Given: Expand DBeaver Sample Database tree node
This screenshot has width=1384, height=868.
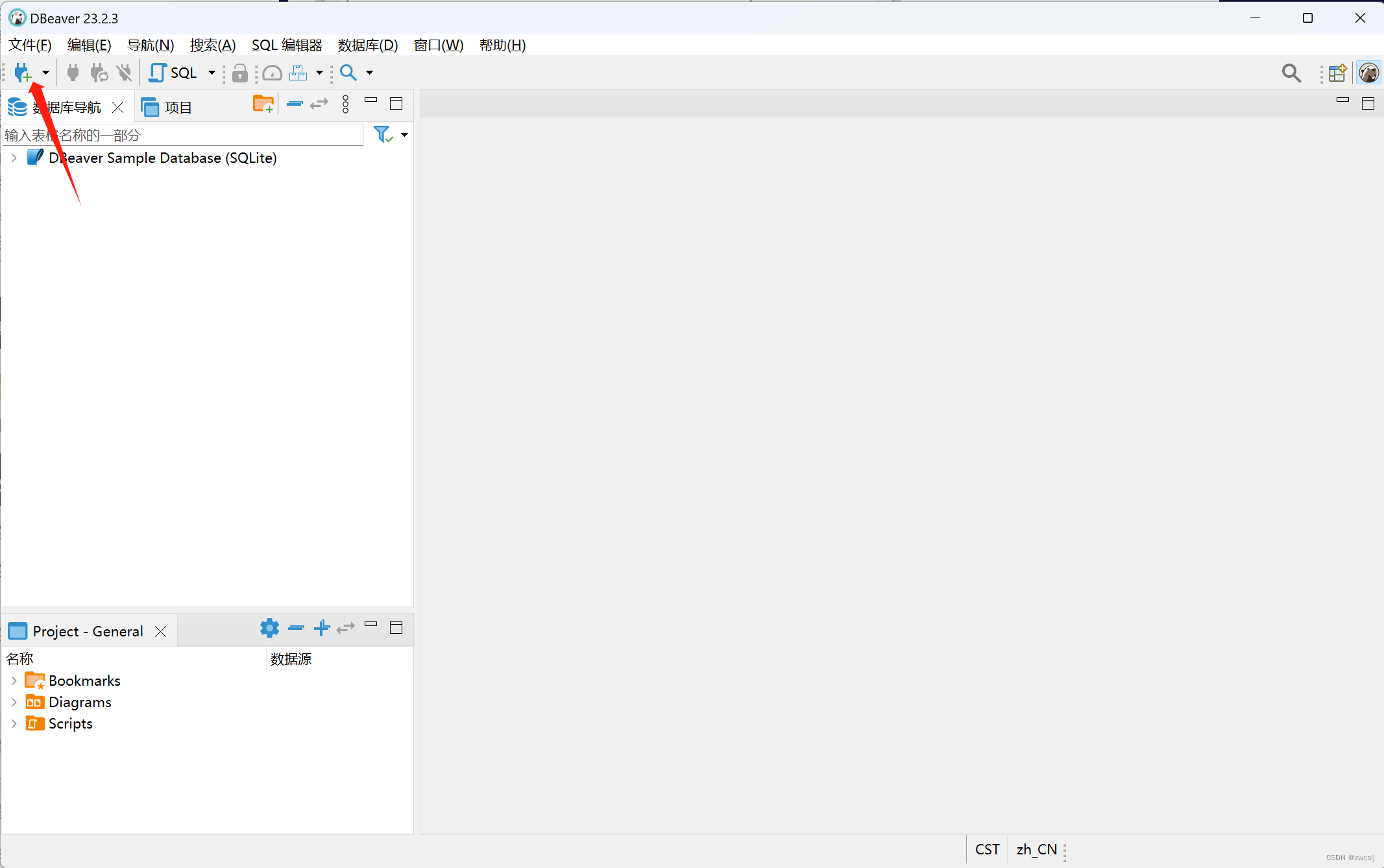Looking at the screenshot, I should [14, 158].
